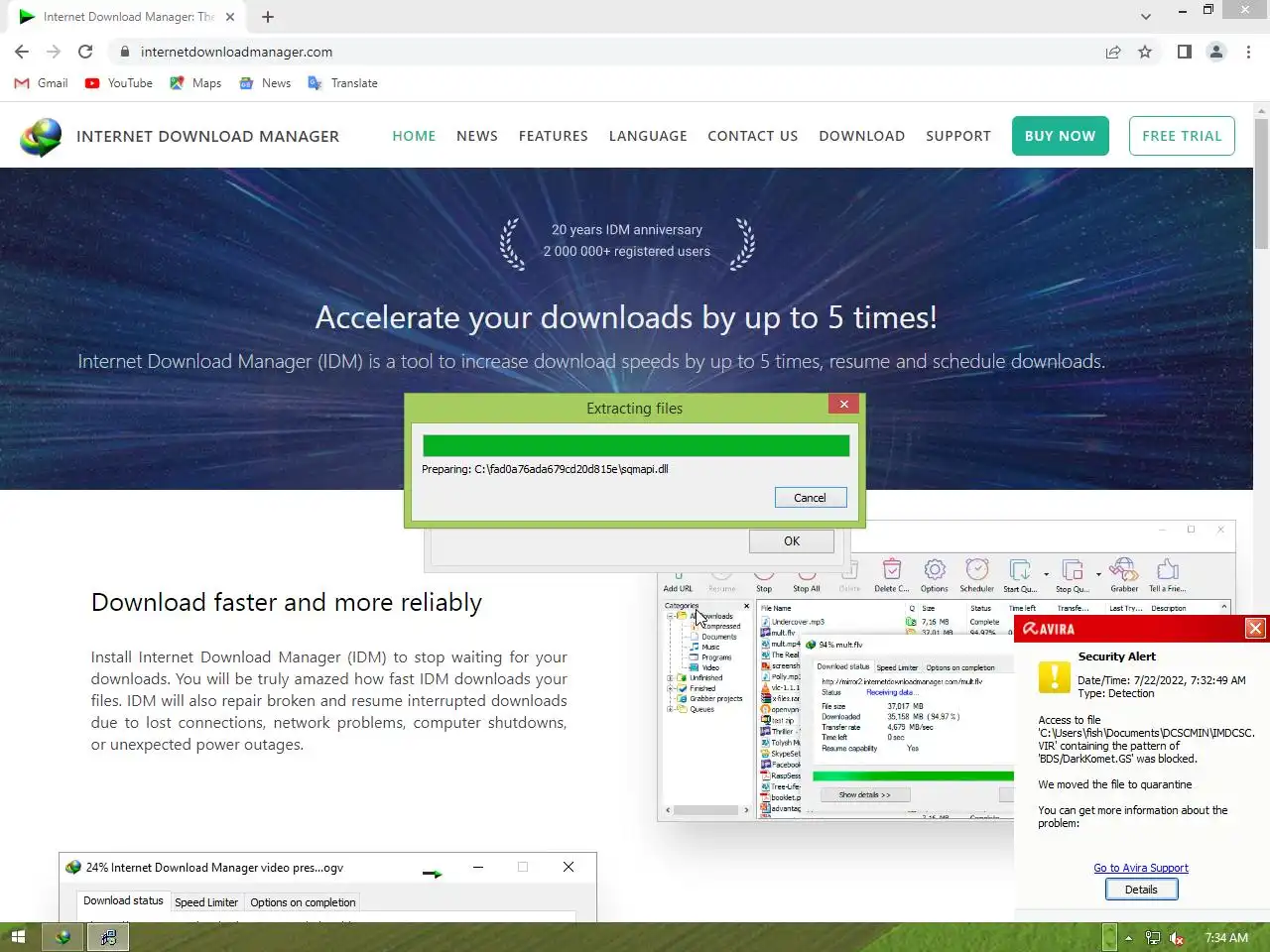Reload the internetdownloadmanager.com page
This screenshot has height=952, width=1270.
tap(85, 52)
